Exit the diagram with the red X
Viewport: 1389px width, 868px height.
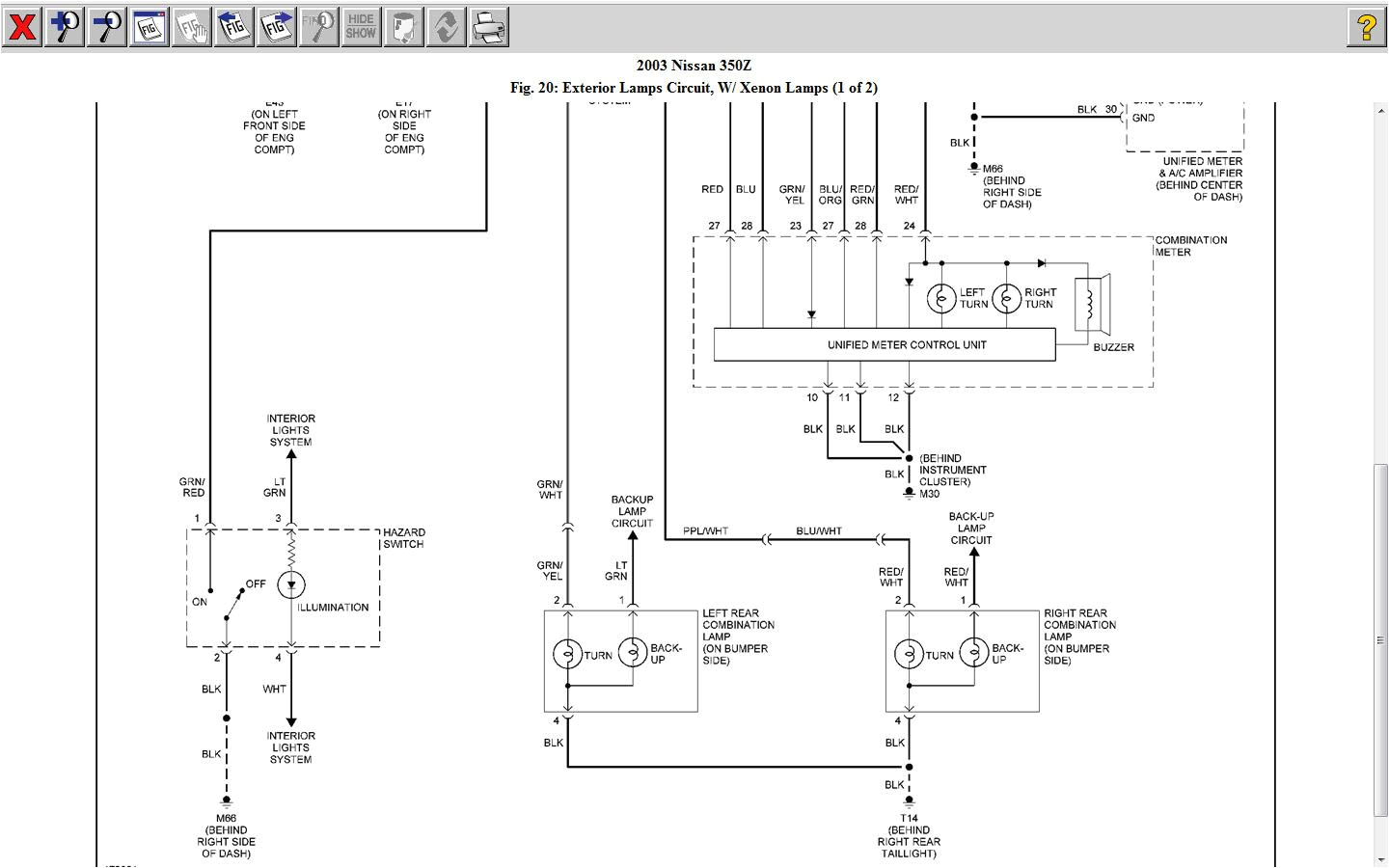click(21, 26)
